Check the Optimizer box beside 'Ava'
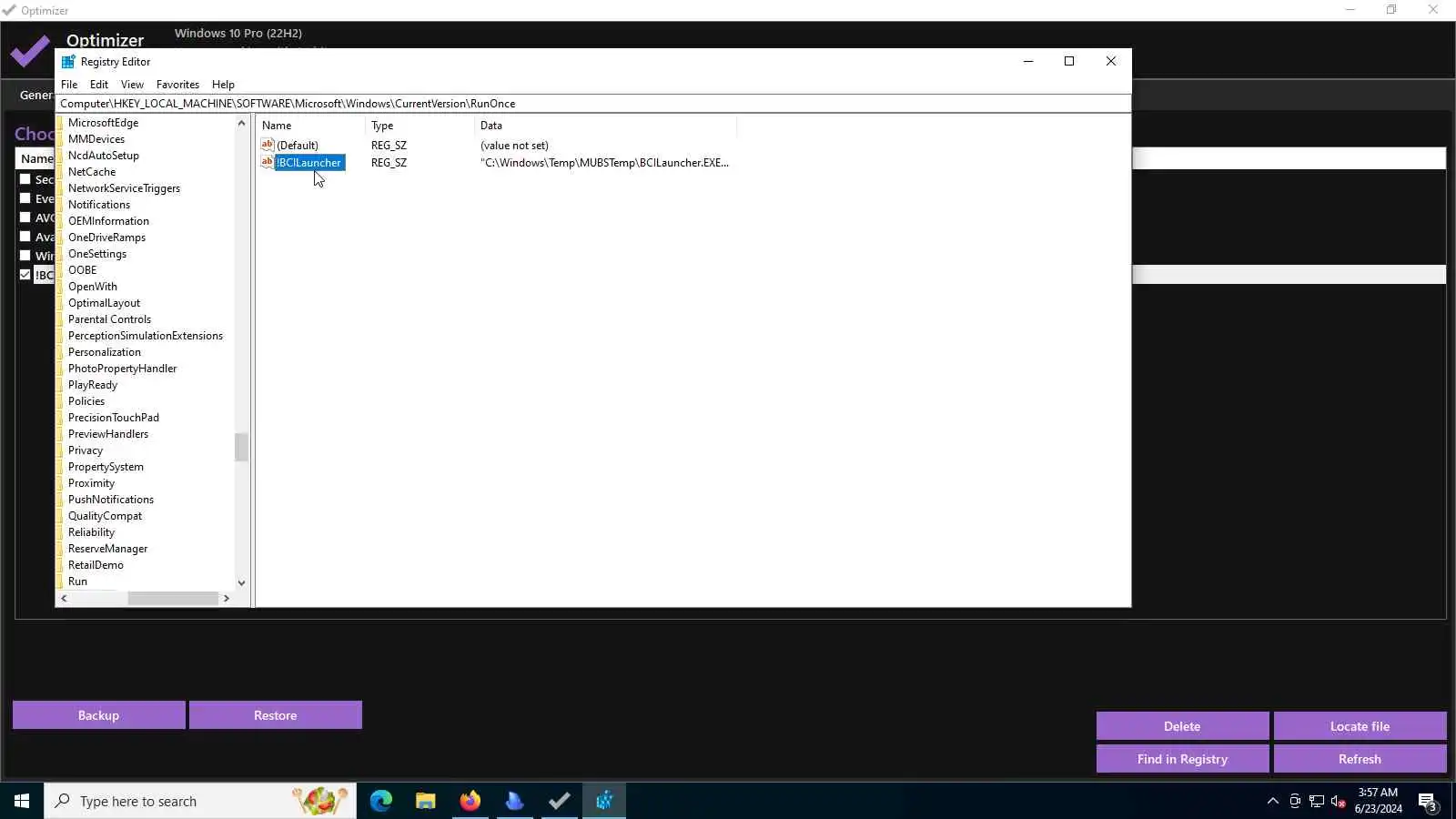Viewport: 1456px width, 819px height. [x=25, y=237]
